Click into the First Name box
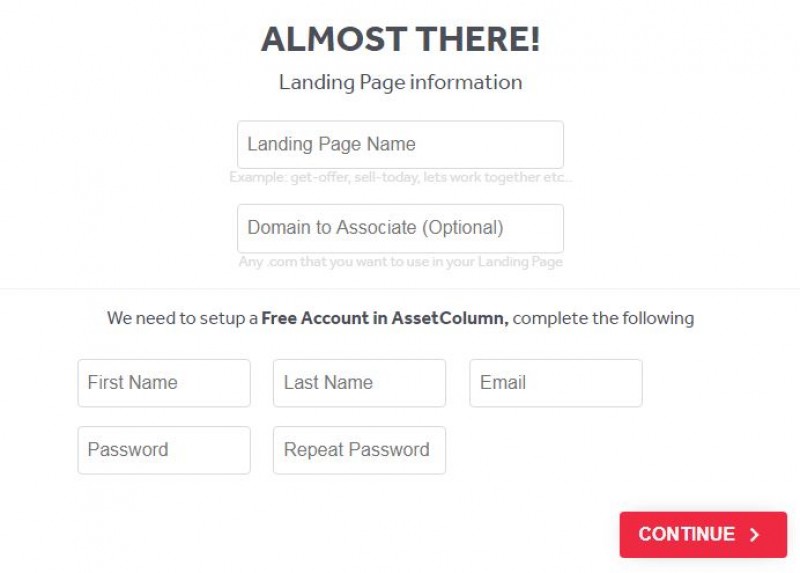800x573 pixels. point(164,383)
